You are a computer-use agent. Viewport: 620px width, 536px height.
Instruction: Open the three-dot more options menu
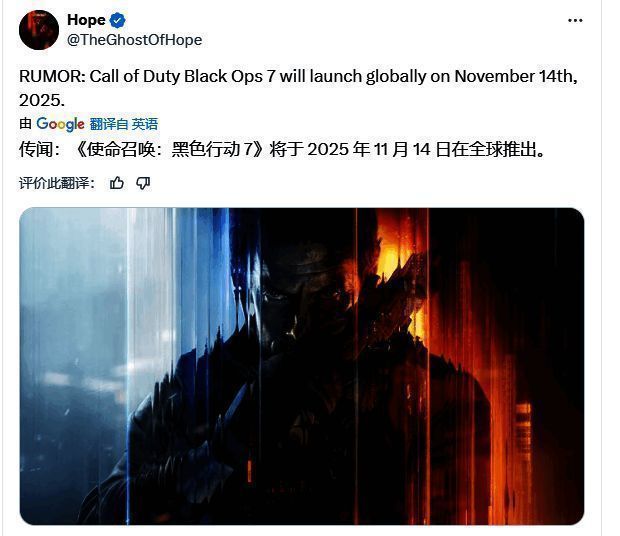coord(575,21)
